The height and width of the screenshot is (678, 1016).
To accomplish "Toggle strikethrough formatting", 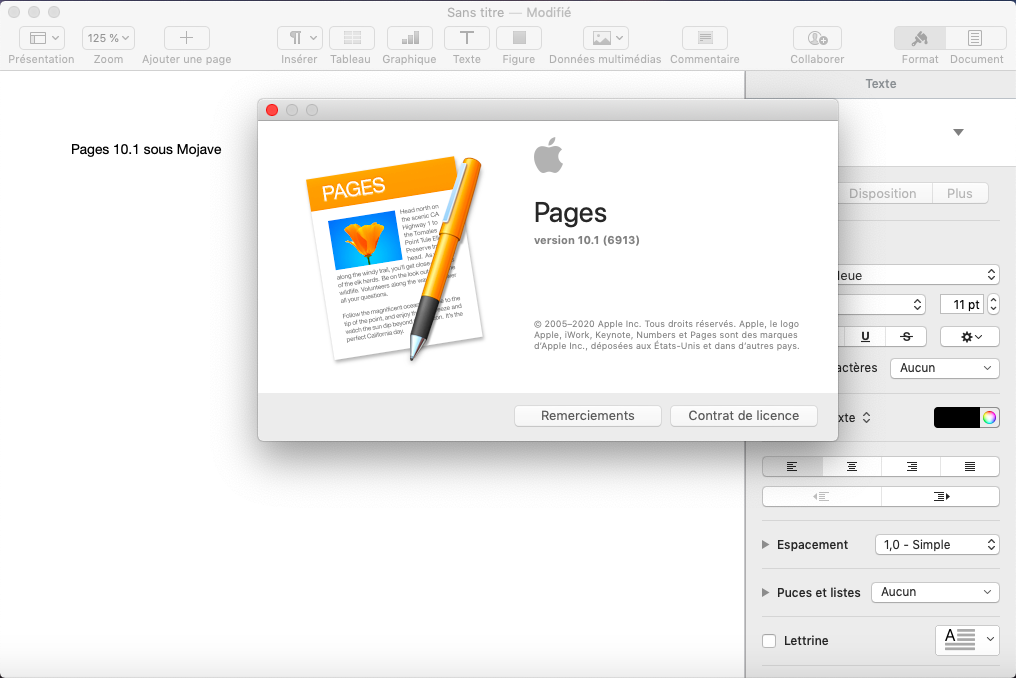I will 906,336.
